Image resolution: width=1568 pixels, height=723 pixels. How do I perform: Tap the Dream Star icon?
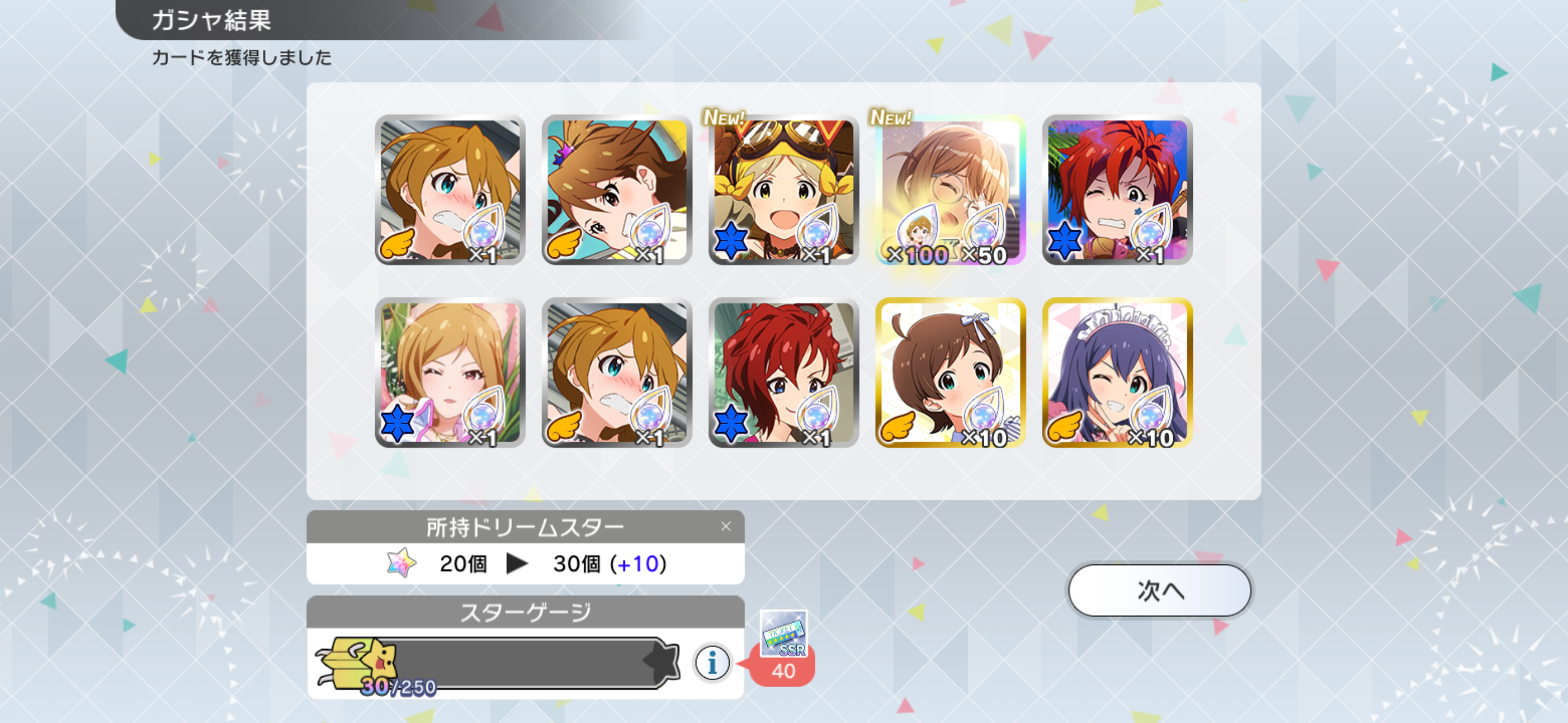(402, 563)
